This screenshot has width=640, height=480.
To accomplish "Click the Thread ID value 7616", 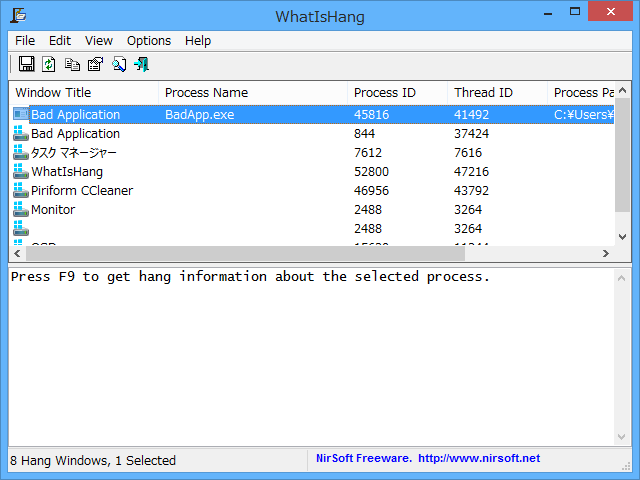I will tap(468, 153).
